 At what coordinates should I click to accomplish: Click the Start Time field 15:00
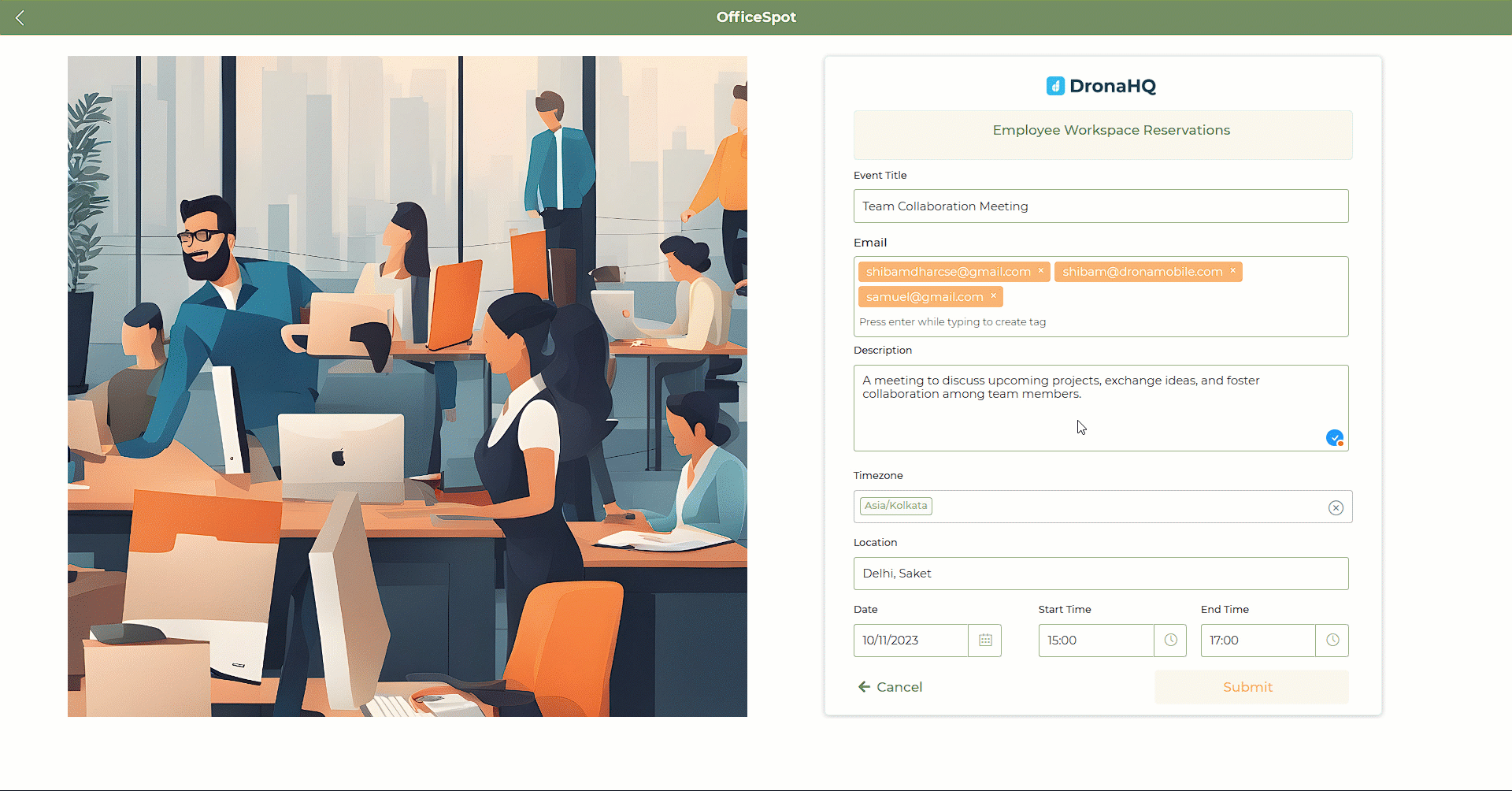(x=1096, y=641)
